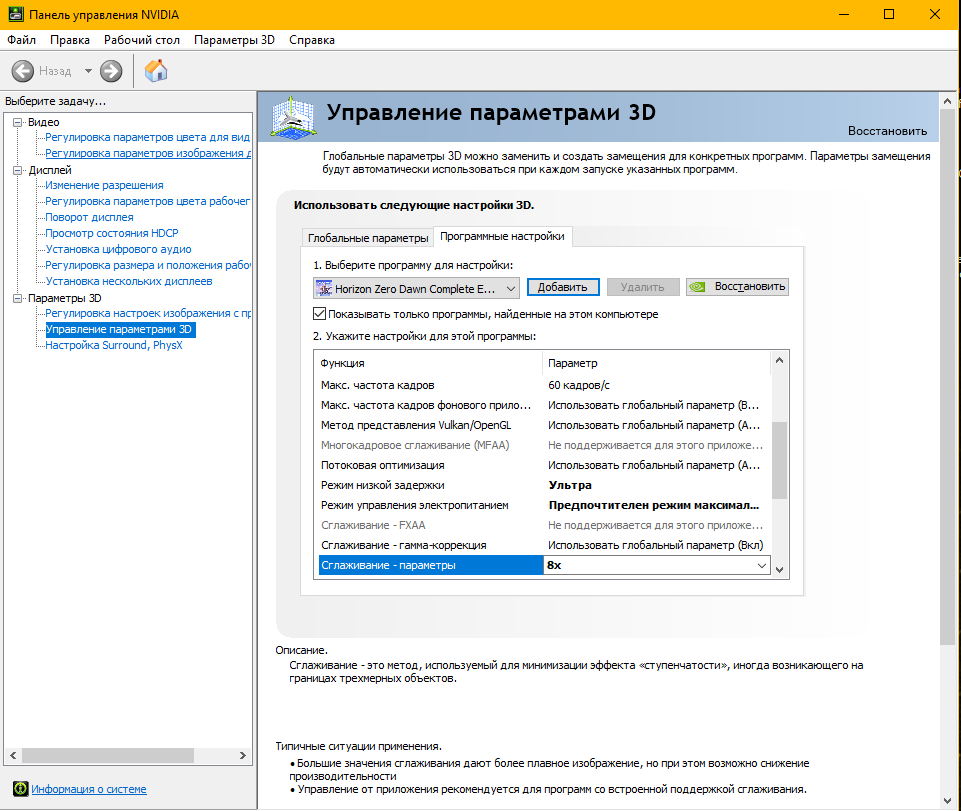The height and width of the screenshot is (811, 961).
Task: Open the Файл menu
Action: coord(21,40)
